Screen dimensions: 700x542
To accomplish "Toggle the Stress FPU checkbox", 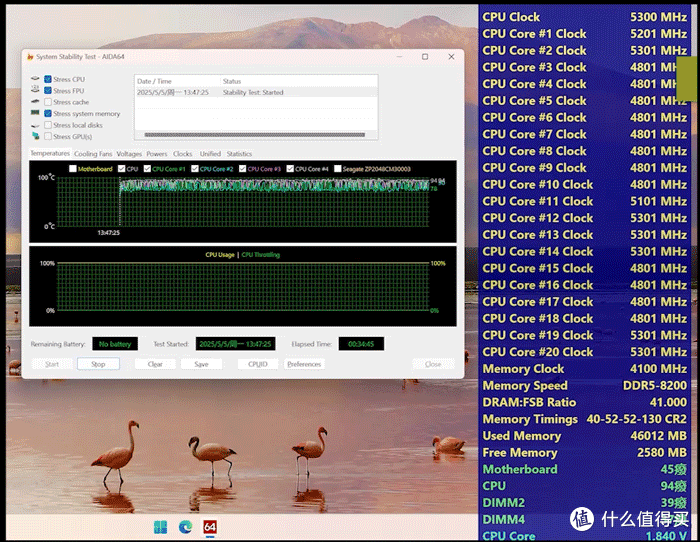I will tap(48, 91).
